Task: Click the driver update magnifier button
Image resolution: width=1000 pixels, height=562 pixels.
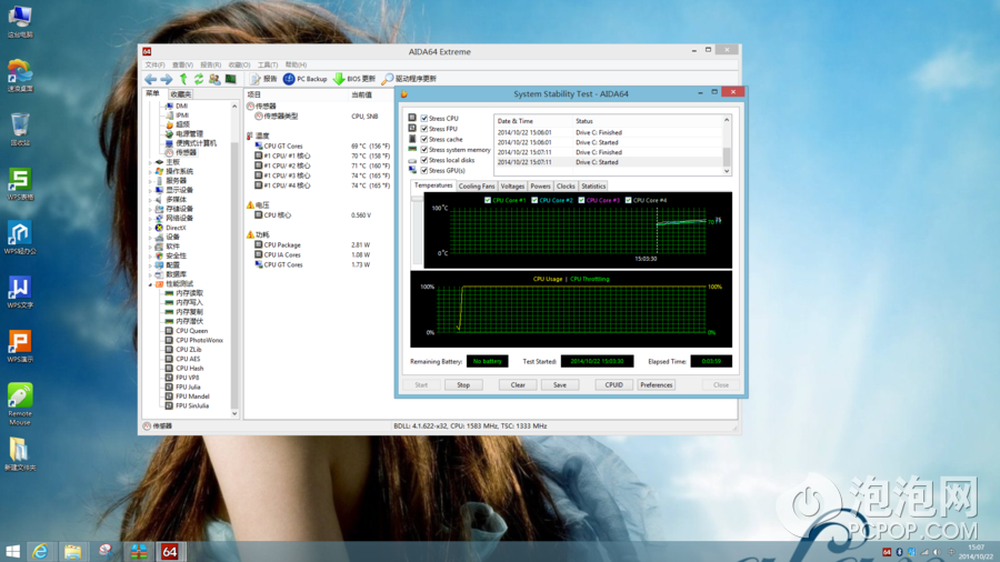Action: pyautogui.click(x=409, y=78)
